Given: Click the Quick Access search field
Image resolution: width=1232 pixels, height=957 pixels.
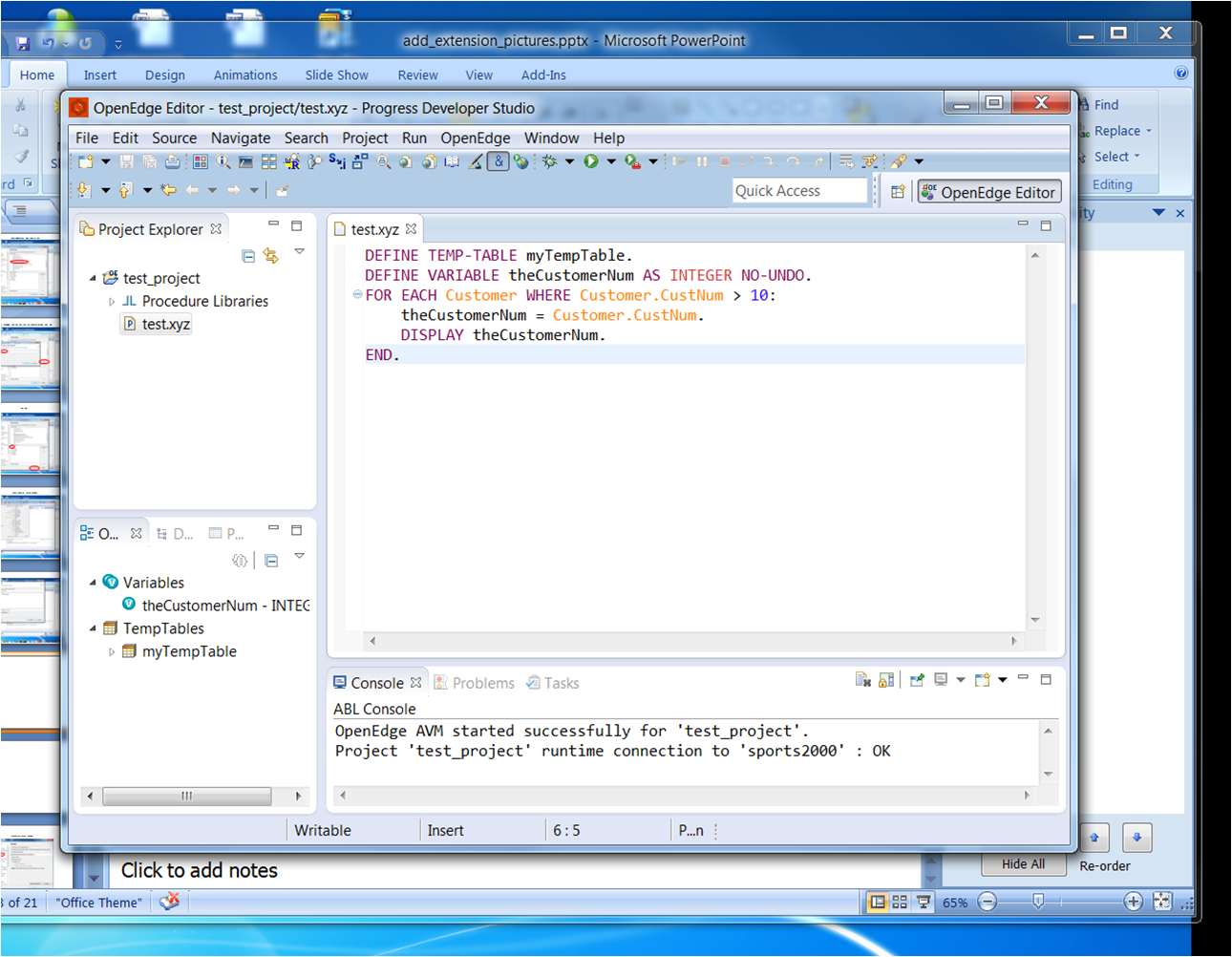Looking at the screenshot, I should click(799, 191).
